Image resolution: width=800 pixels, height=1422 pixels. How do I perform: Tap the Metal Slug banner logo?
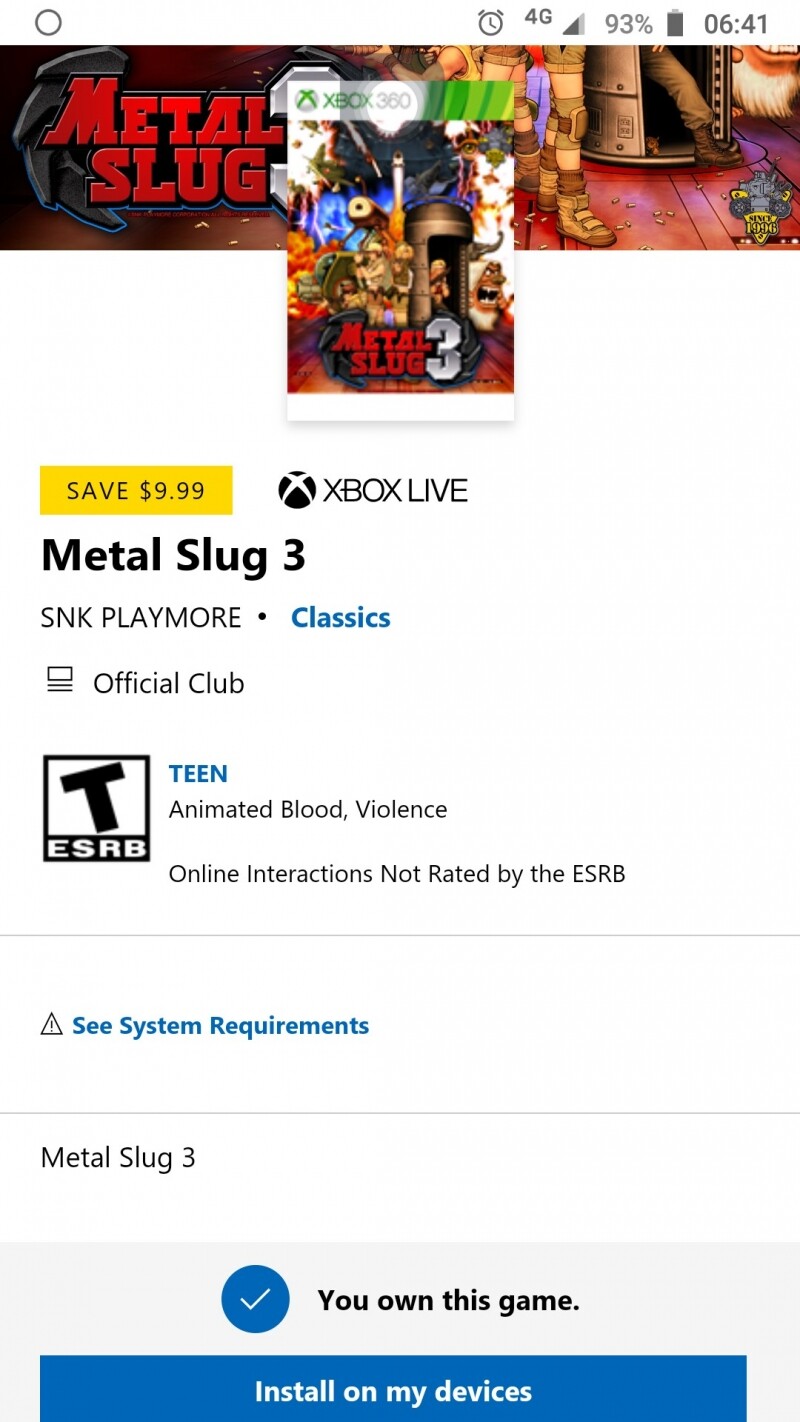(x=150, y=140)
